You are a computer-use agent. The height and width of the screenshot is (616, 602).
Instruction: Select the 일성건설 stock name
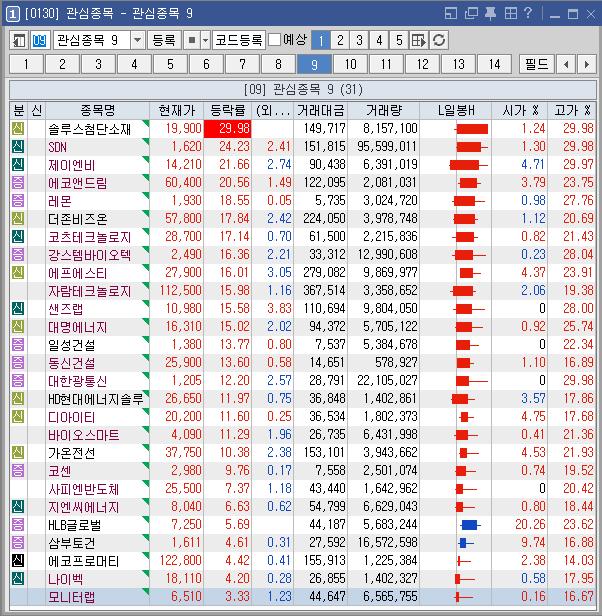tap(72, 345)
